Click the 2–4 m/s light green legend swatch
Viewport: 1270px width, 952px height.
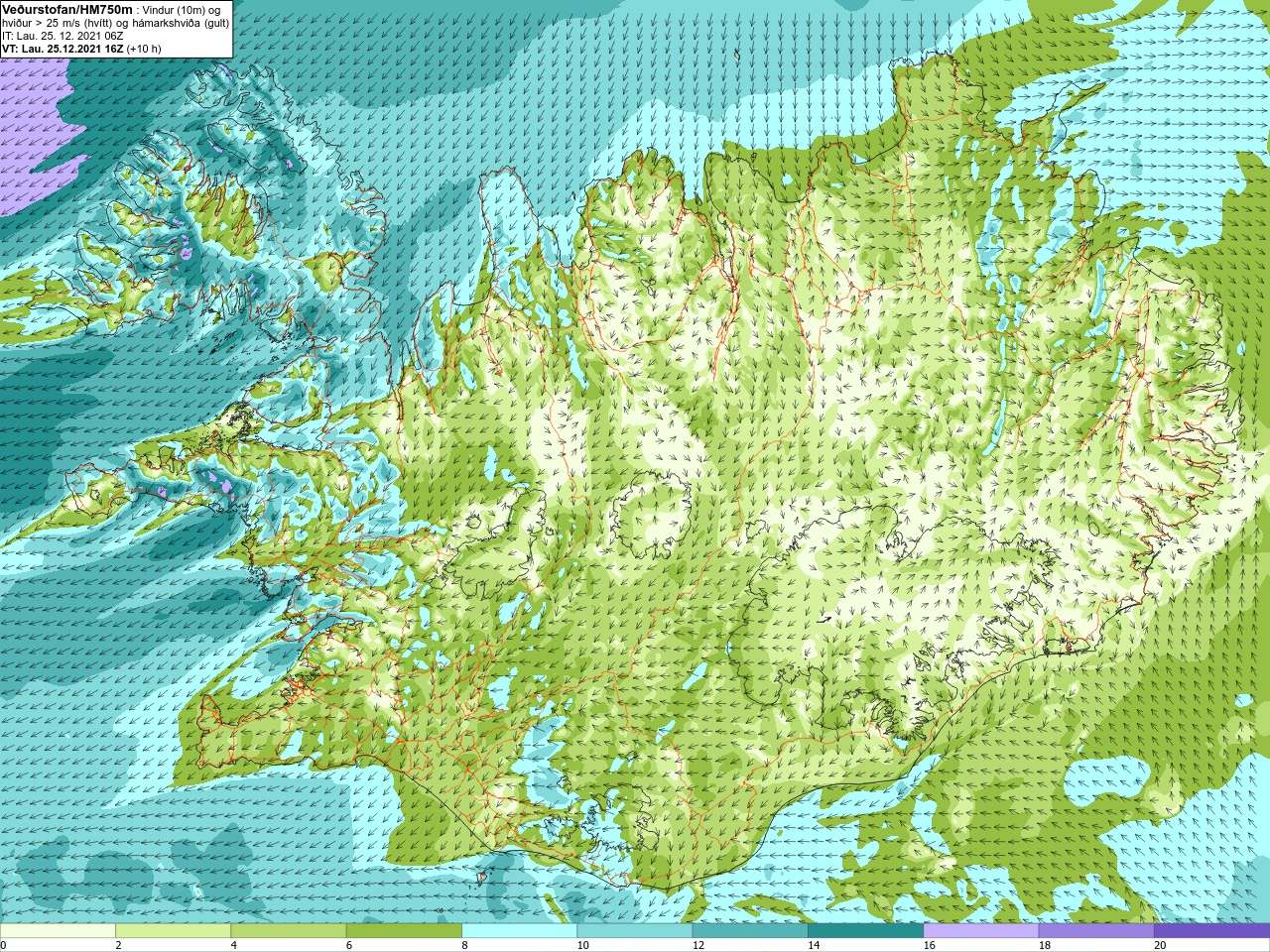pos(173,931)
